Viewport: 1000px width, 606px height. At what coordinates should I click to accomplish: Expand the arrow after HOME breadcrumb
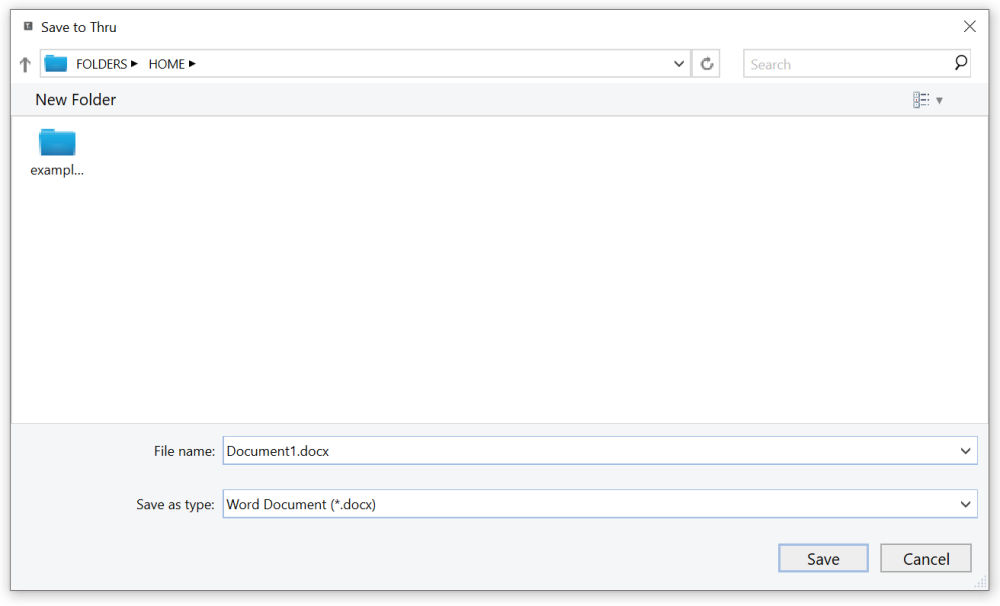click(x=192, y=64)
